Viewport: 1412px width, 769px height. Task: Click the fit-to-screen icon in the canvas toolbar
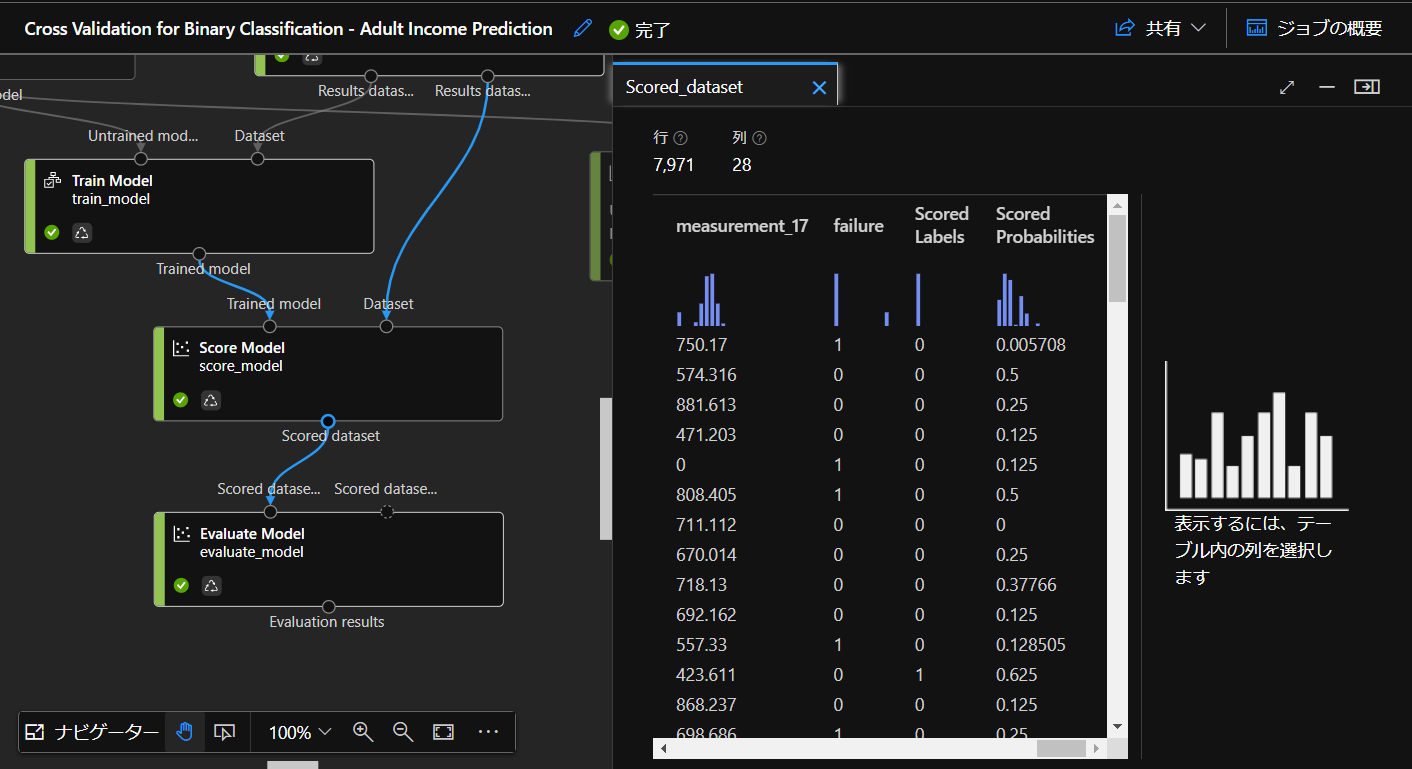coord(443,732)
